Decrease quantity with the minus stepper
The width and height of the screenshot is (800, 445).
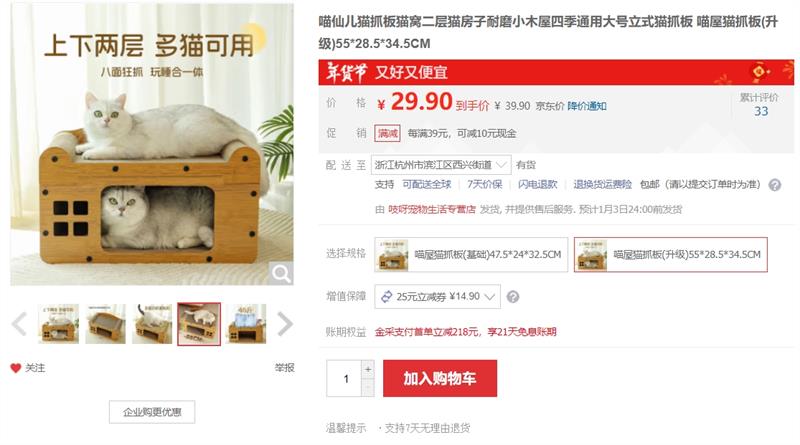pos(368,387)
